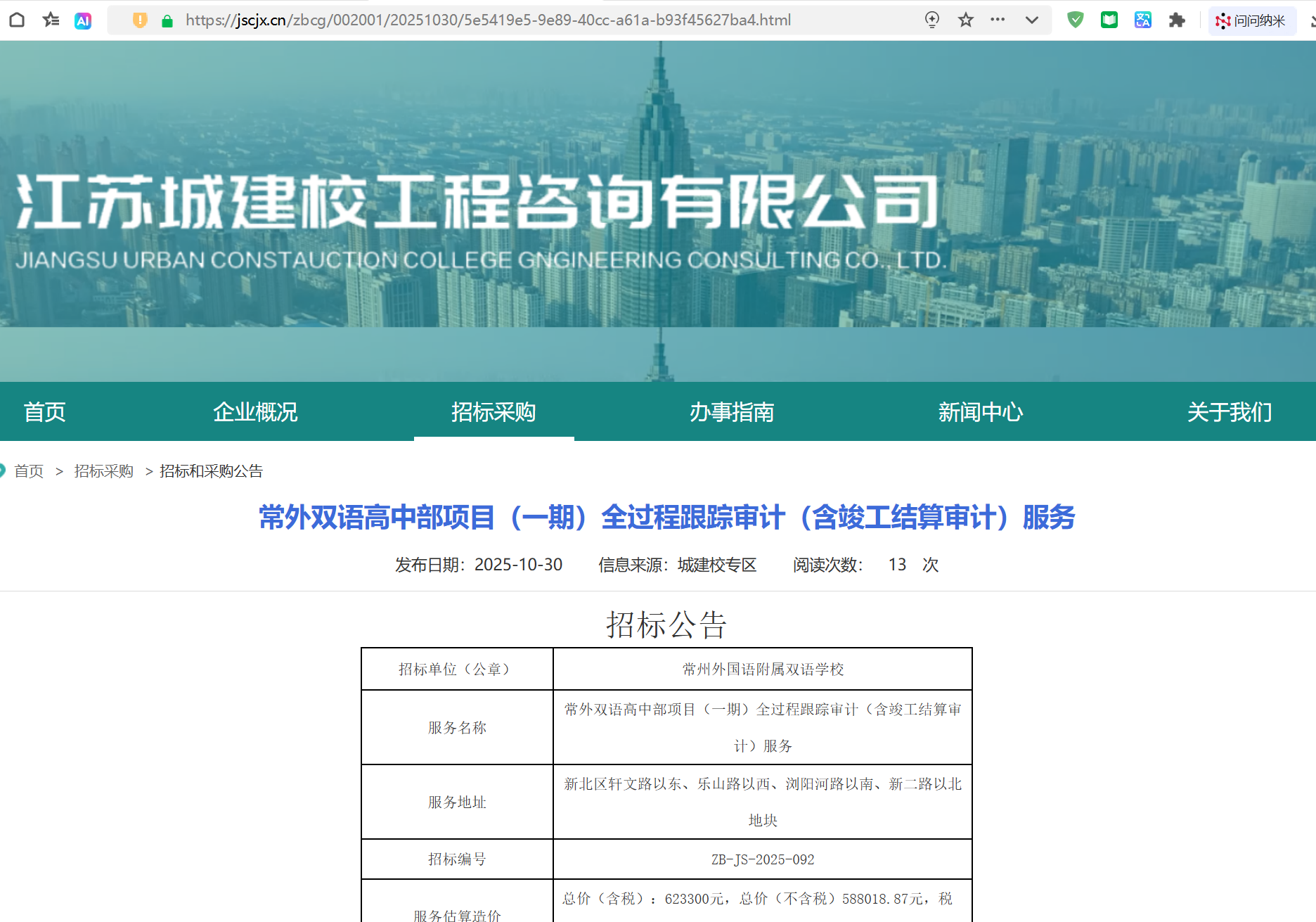The image size is (1316, 922).
Task: Click the 问问纳米 button
Action: click(x=1251, y=20)
